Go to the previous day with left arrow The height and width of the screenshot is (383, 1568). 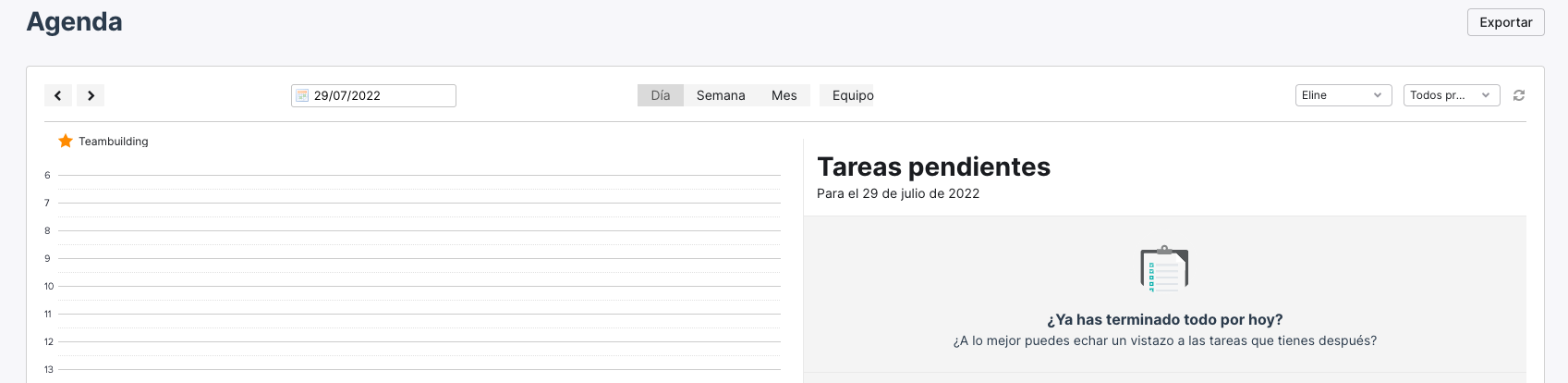(x=58, y=95)
